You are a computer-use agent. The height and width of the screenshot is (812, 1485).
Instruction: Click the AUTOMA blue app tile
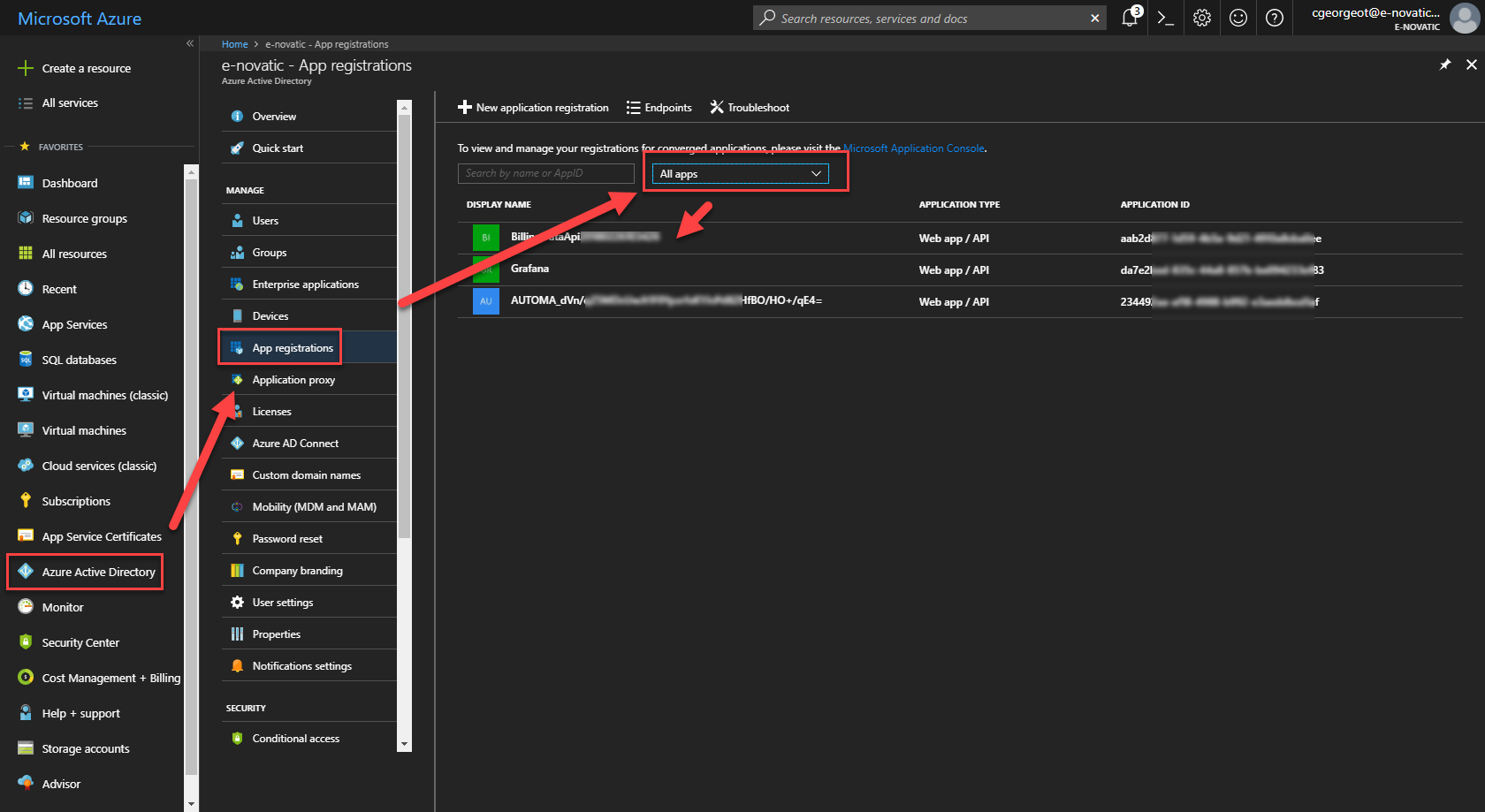485,301
